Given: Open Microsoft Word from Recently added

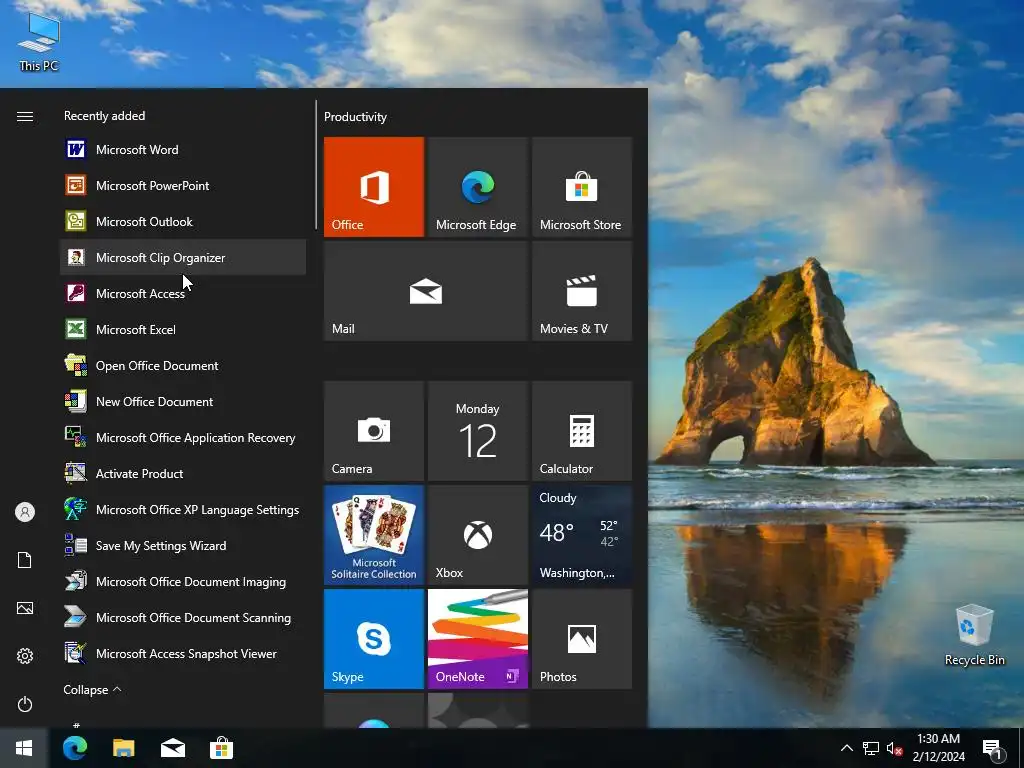Looking at the screenshot, I should tap(183, 150).
